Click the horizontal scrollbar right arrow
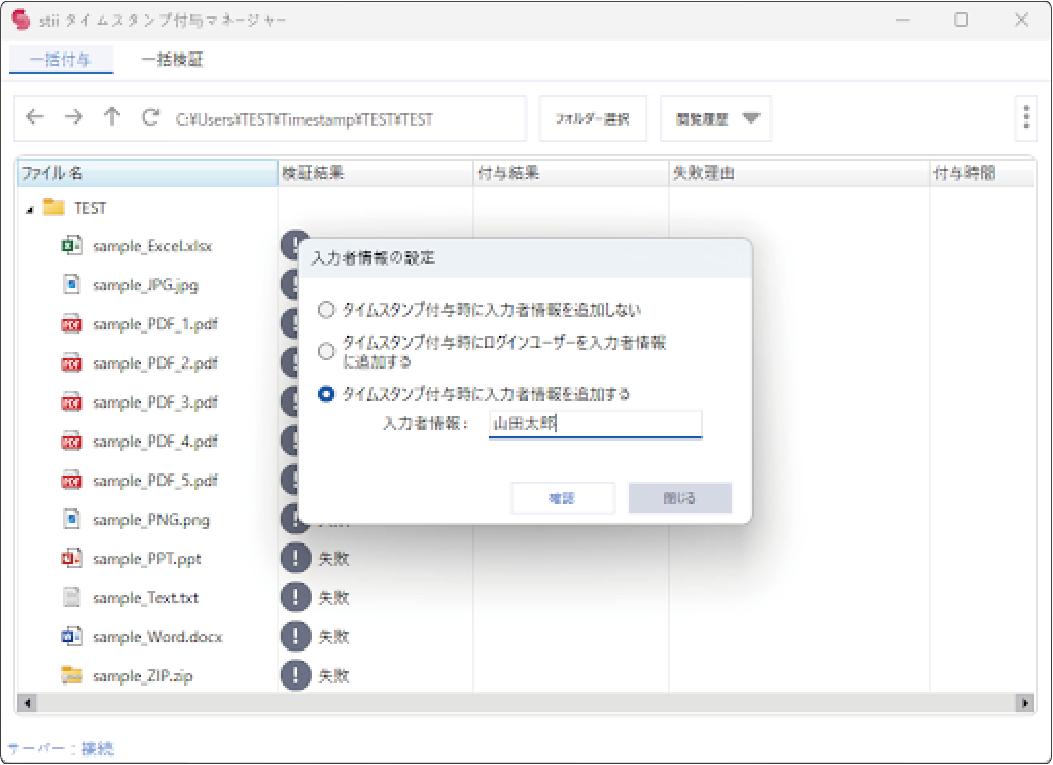The image size is (1053, 765). [1025, 703]
